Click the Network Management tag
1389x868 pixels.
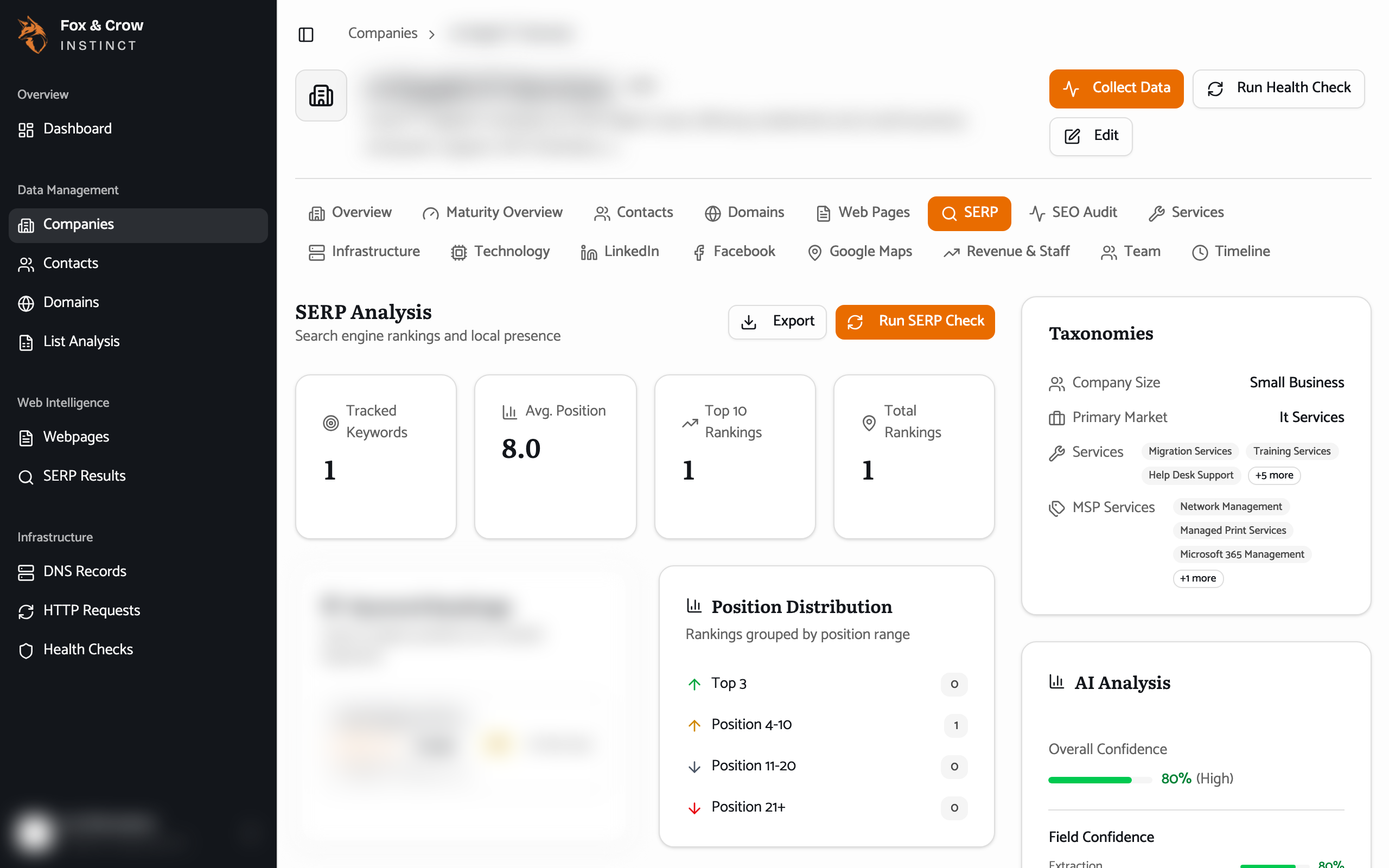(x=1231, y=507)
